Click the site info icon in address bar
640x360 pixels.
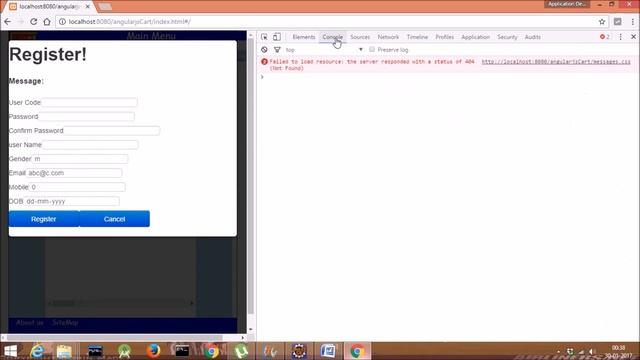62,22
